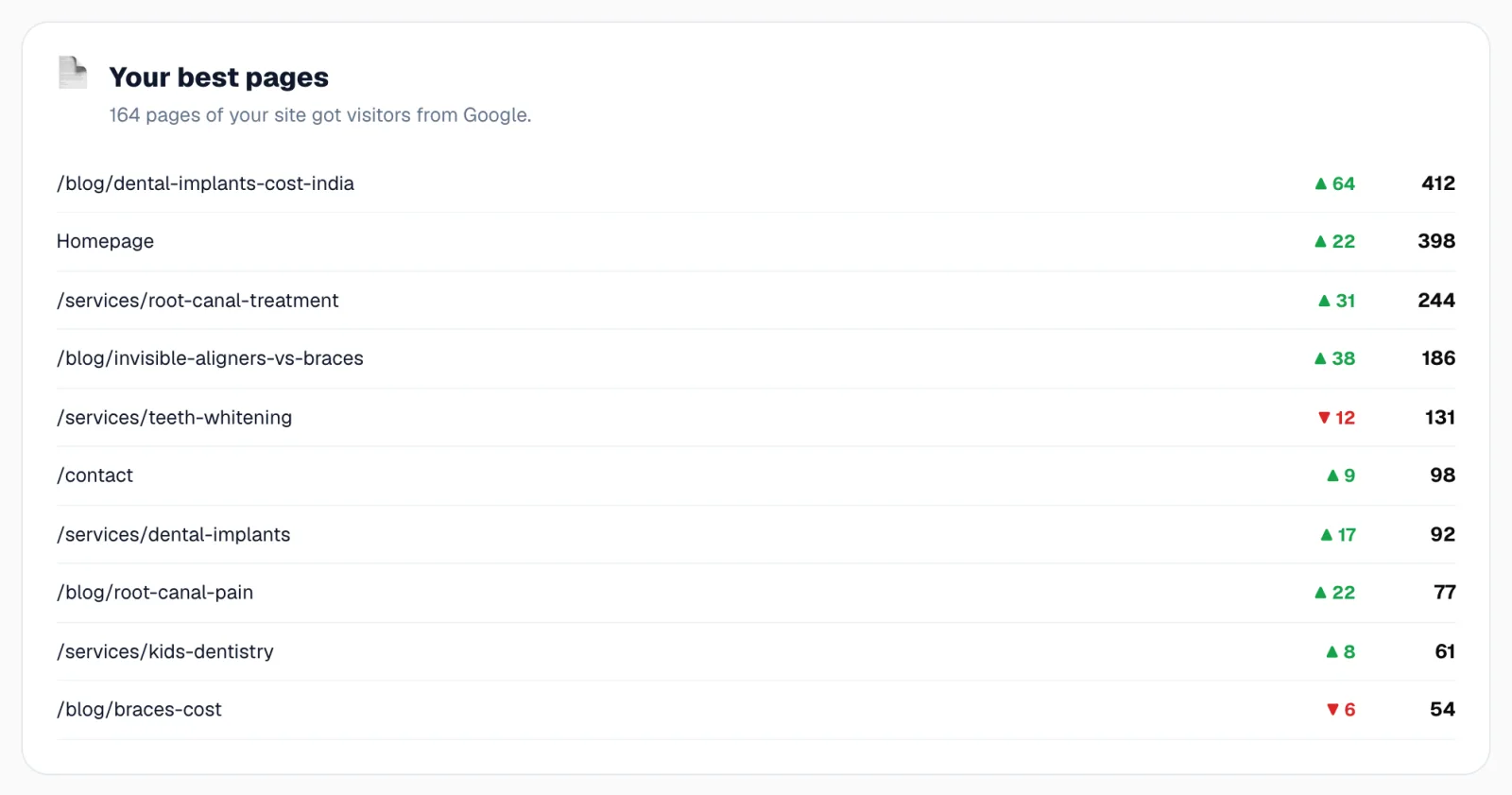Click the green up 17 change value
Image resolution: width=1512 pixels, height=795 pixels.
1338,535
